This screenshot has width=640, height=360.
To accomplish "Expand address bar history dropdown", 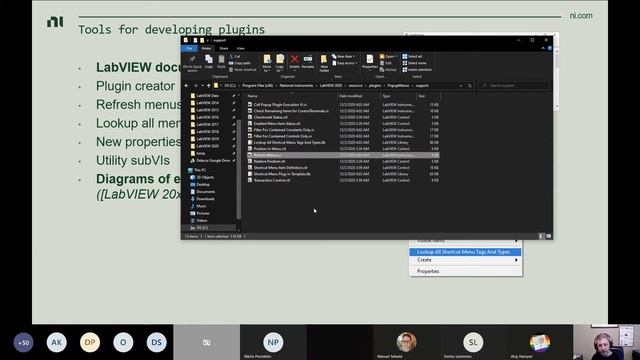I will 461,86.
